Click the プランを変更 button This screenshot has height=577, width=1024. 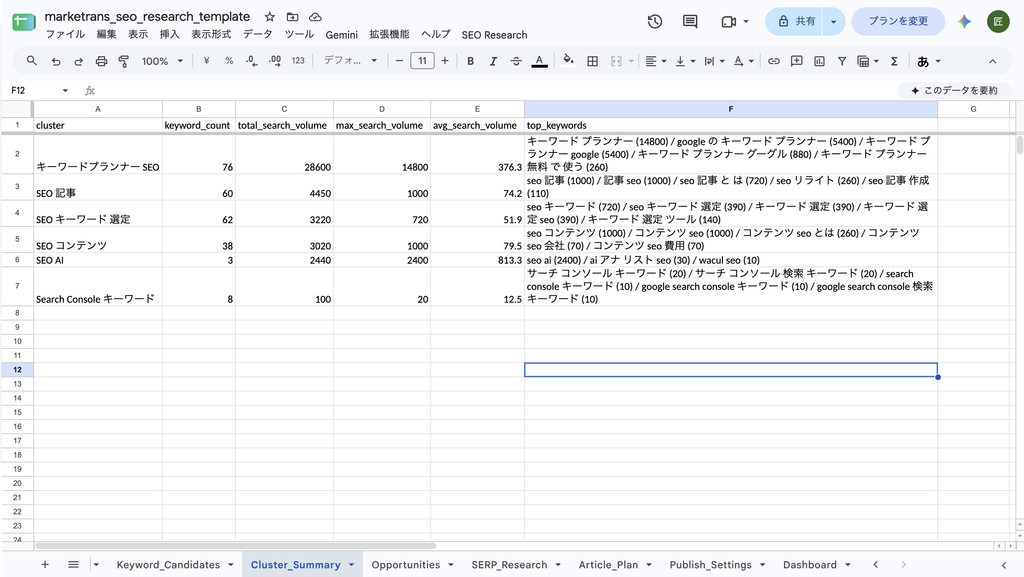(898, 22)
